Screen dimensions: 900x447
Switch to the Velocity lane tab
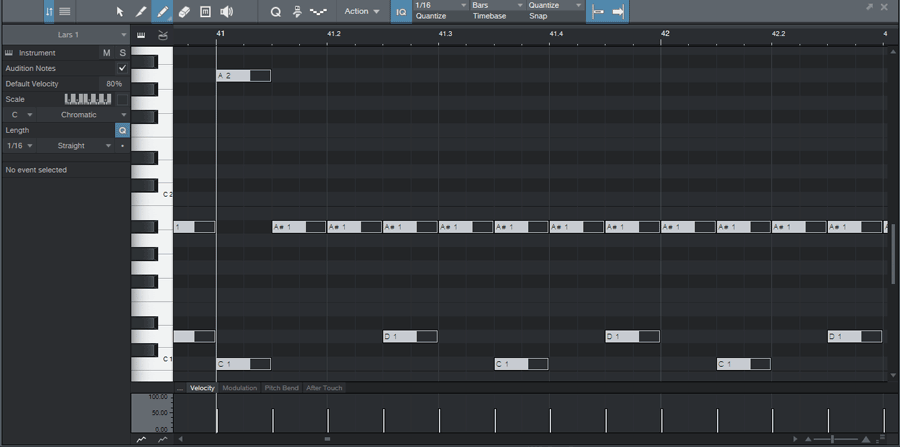[202, 388]
